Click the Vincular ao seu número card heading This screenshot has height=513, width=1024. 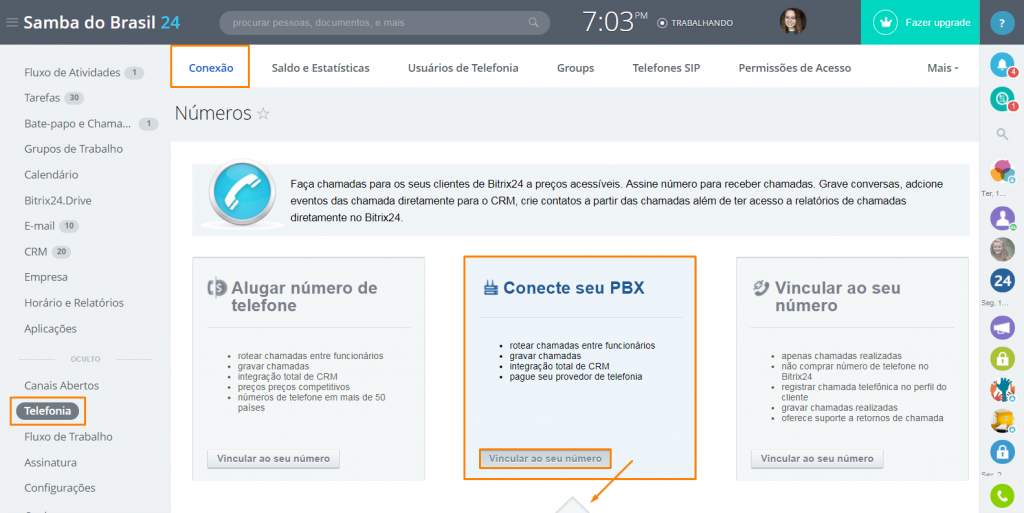837,296
